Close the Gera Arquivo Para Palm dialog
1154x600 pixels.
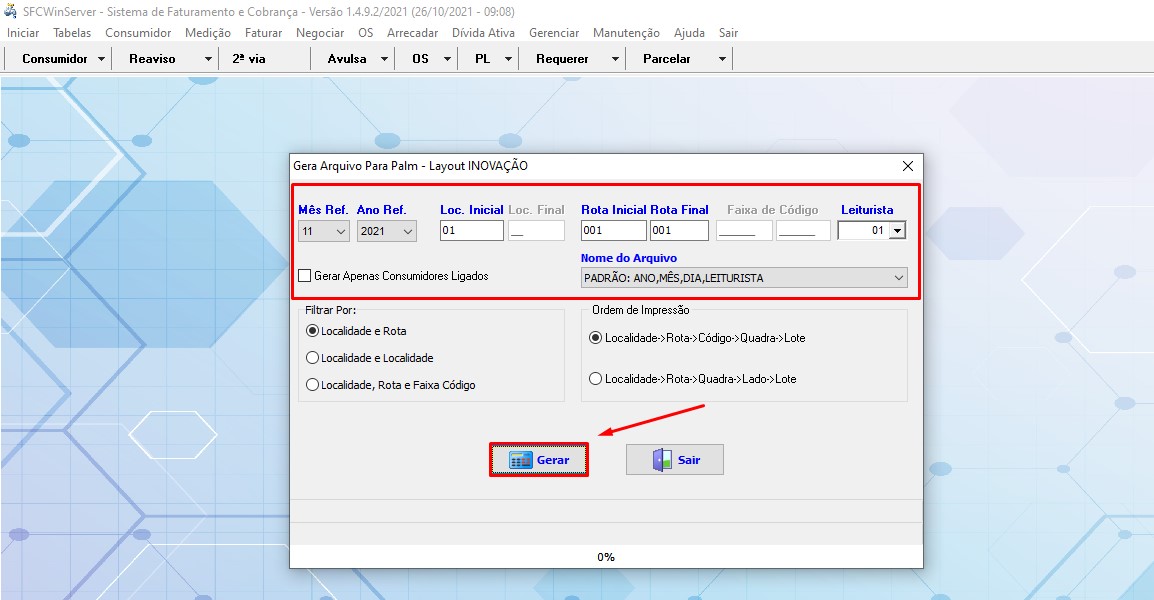click(x=908, y=166)
